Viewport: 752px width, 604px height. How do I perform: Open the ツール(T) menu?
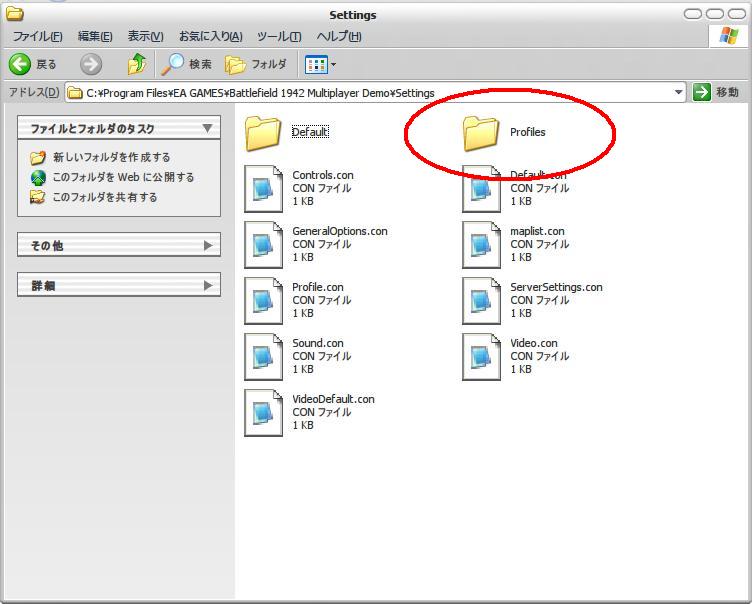(x=279, y=36)
